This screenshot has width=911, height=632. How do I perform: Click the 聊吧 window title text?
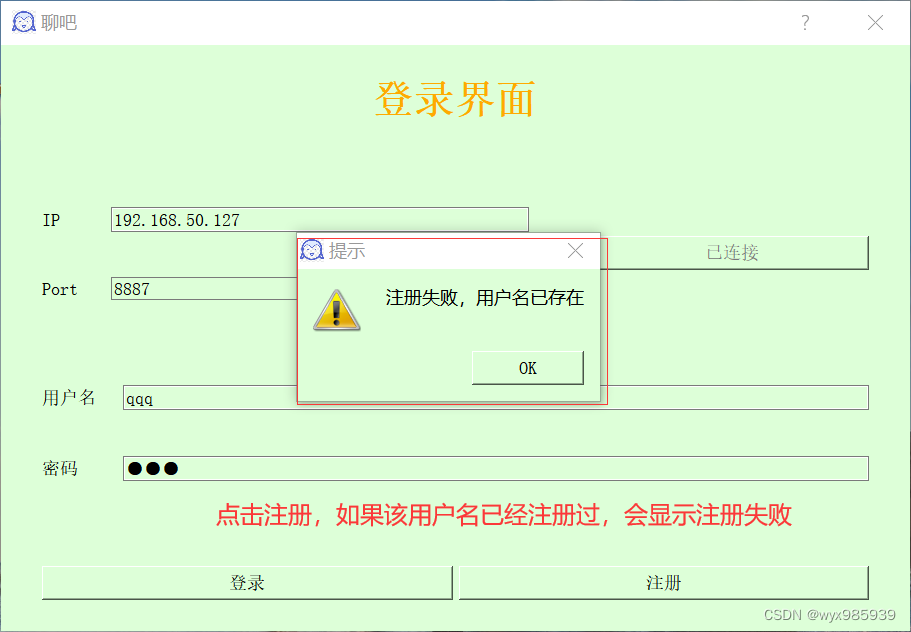(59, 23)
